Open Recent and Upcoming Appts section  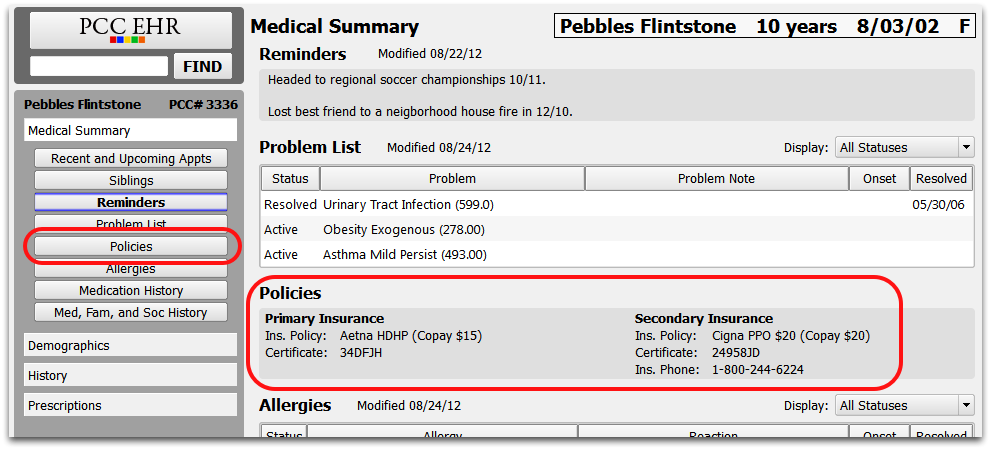131,159
